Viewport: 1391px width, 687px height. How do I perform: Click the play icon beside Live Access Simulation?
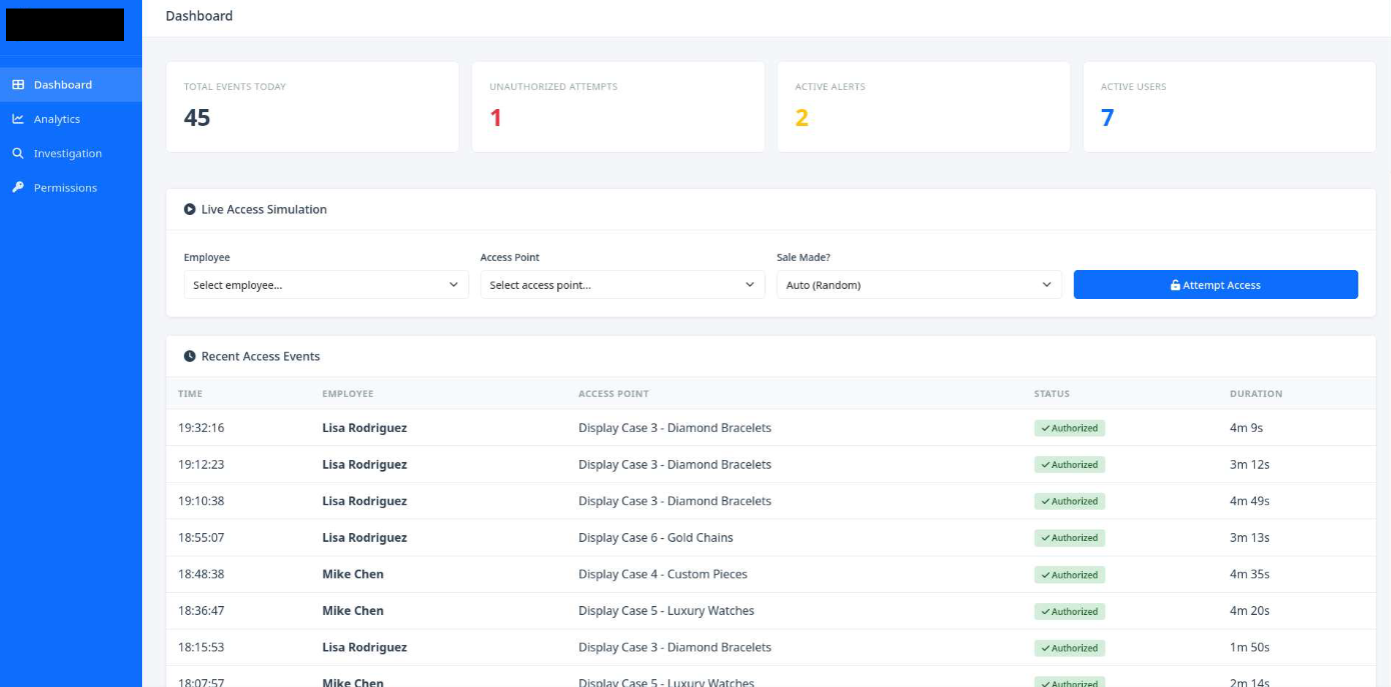point(190,210)
